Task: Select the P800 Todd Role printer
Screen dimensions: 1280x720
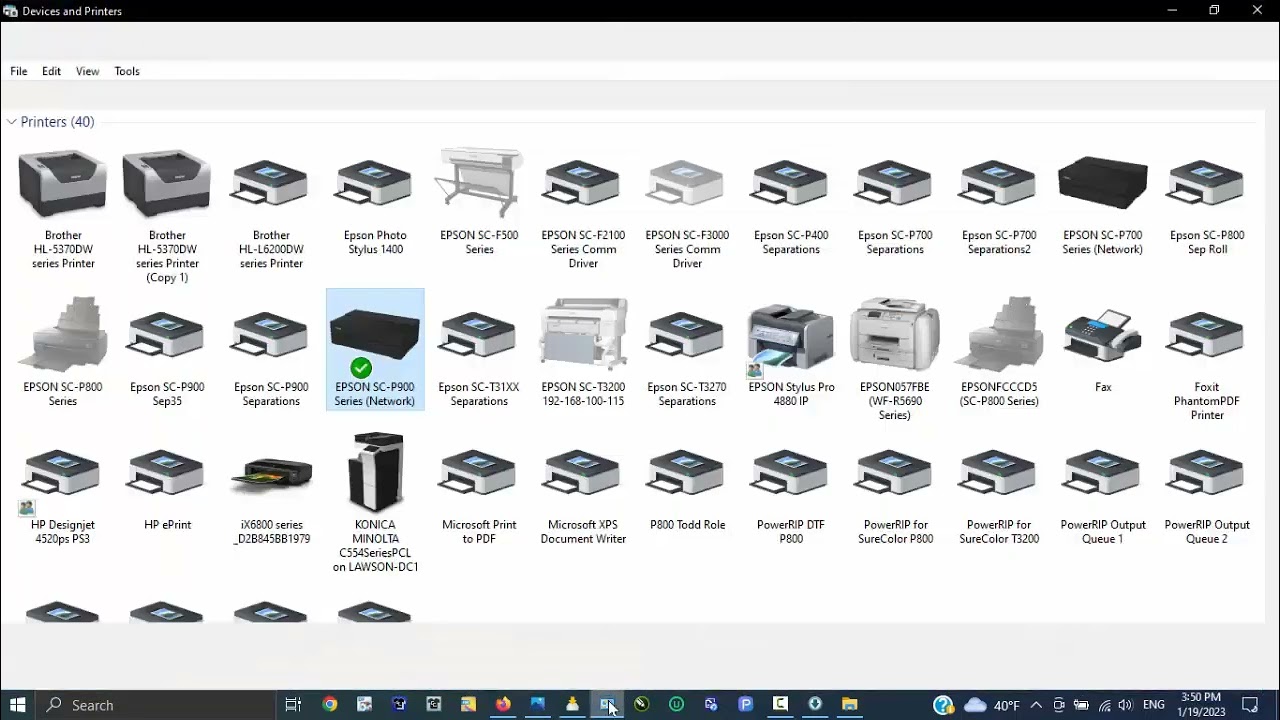Action: pos(687,490)
